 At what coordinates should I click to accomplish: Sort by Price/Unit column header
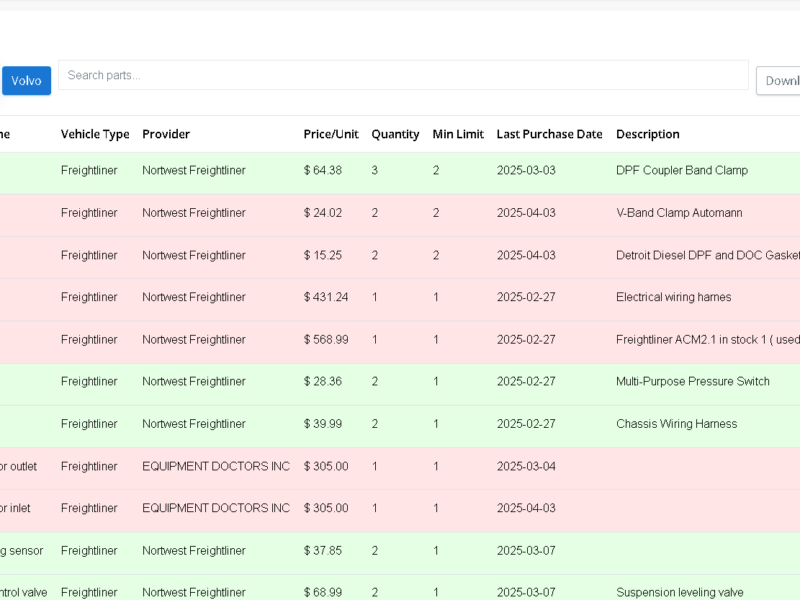[x=331, y=134]
